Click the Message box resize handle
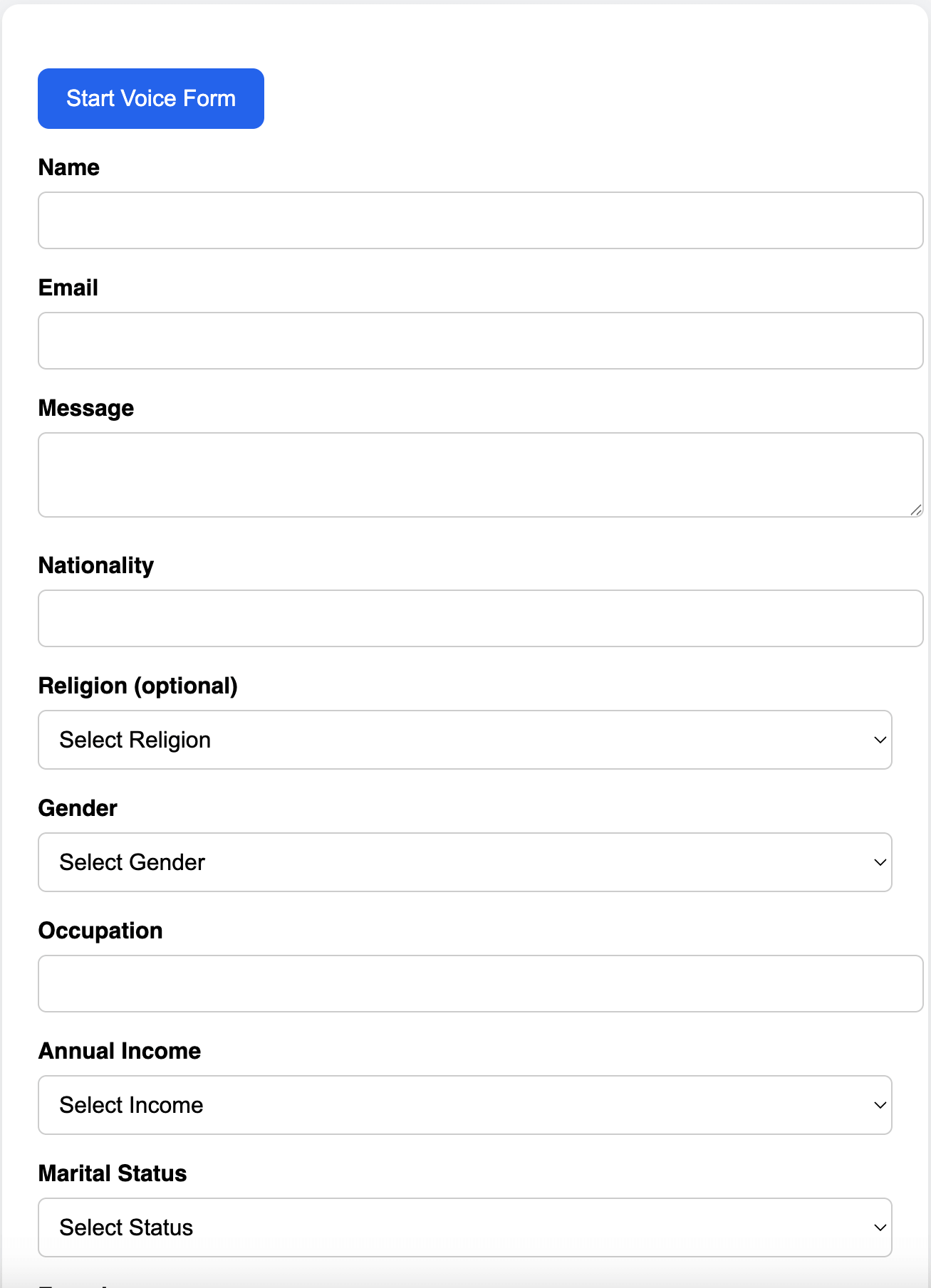 [916, 510]
